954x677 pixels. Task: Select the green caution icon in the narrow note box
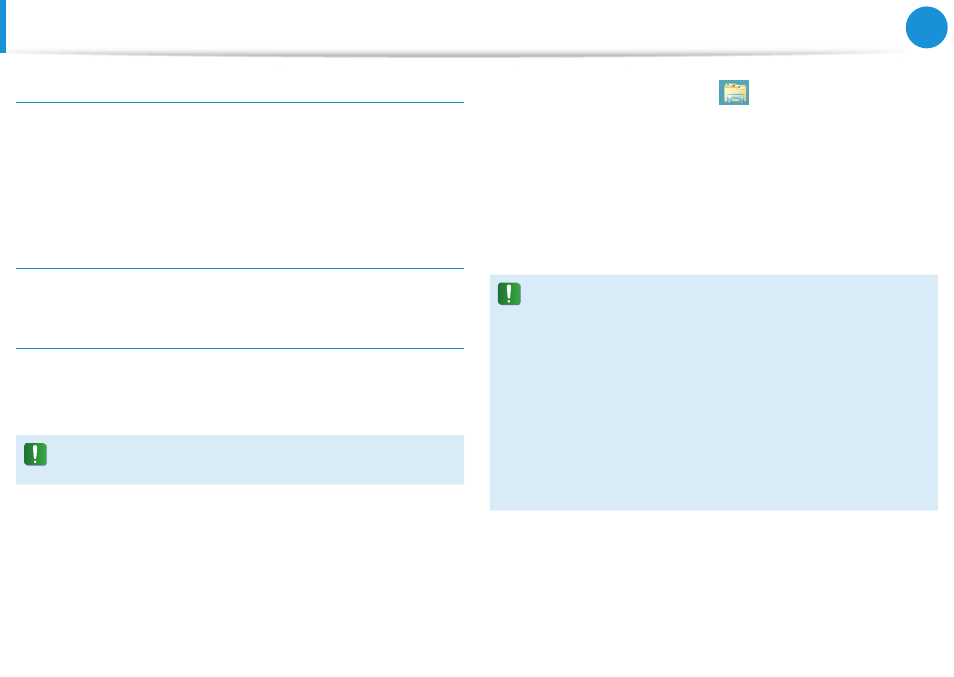(35, 454)
